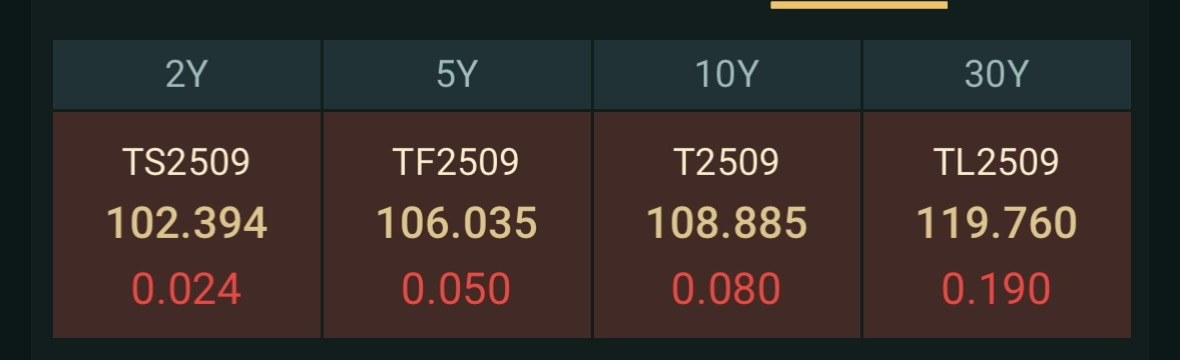The height and width of the screenshot is (360, 1180).
Task: Click the 106.035 price value
Action: tap(457, 224)
